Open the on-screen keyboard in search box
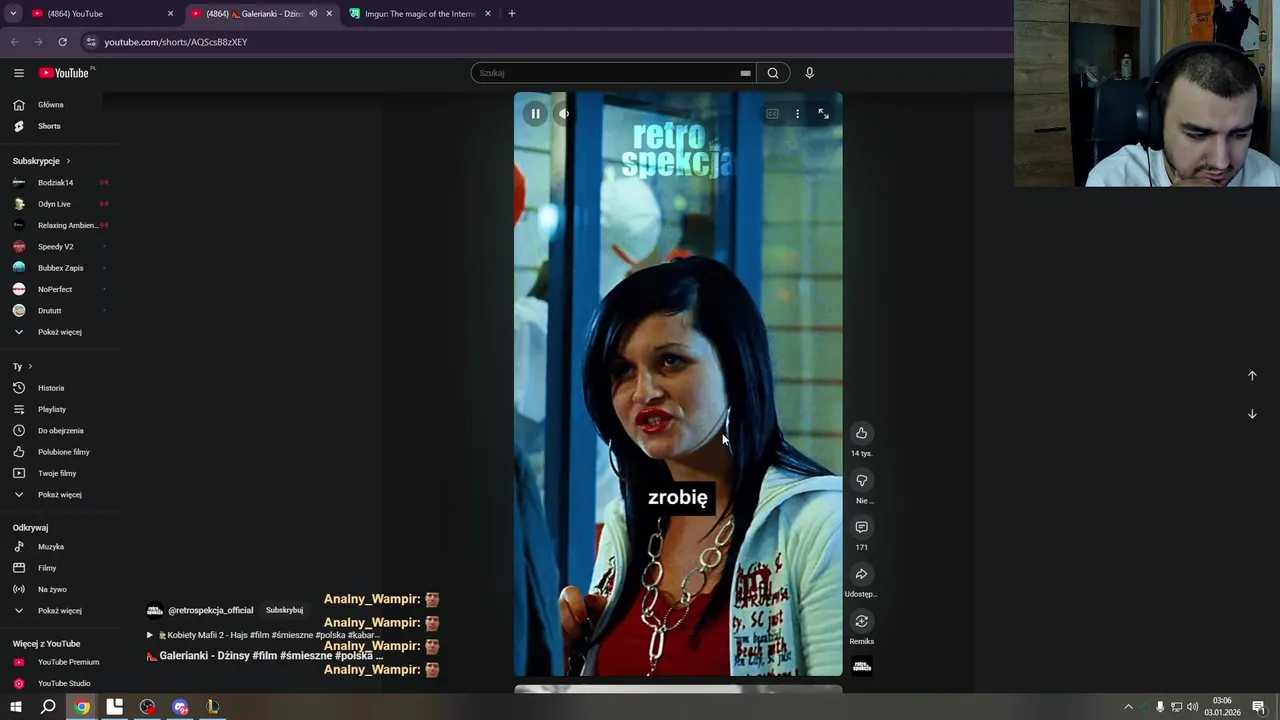 pyautogui.click(x=745, y=73)
